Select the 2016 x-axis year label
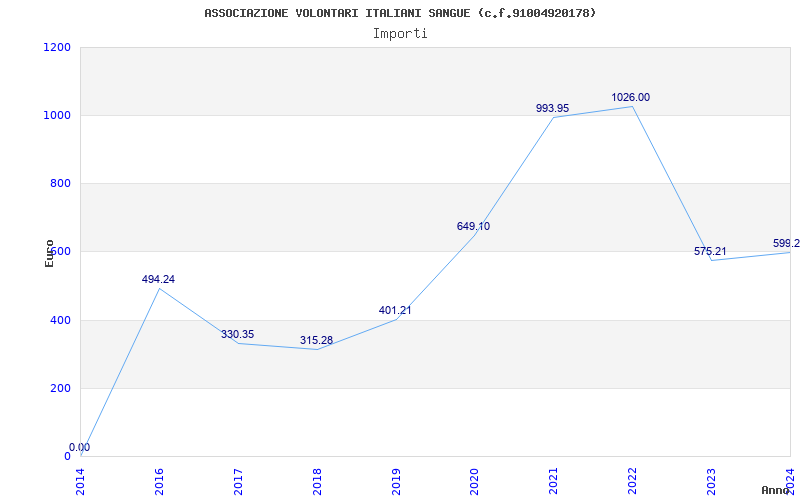 pos(159,481)
